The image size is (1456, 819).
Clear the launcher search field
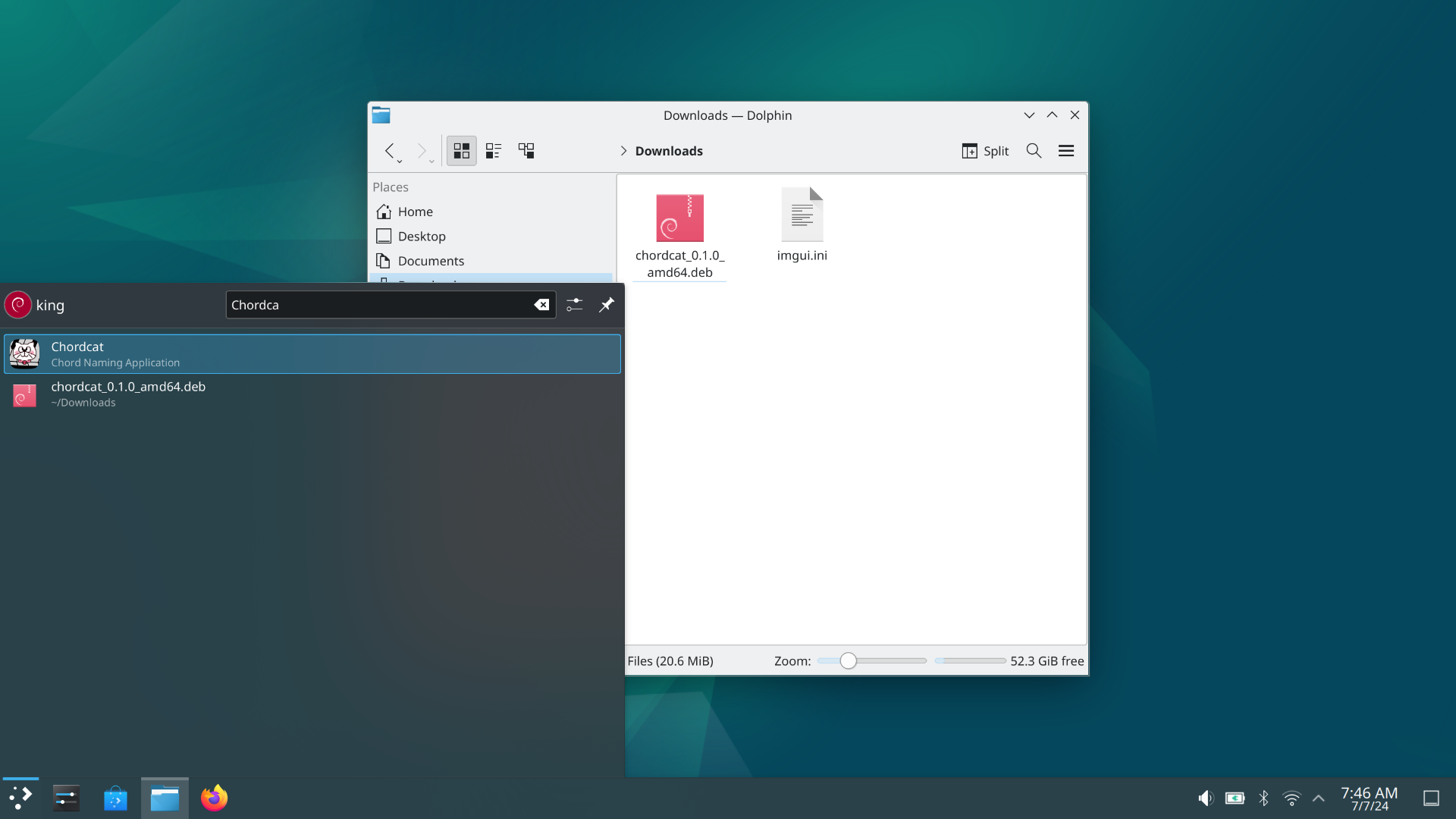point(541,305)
